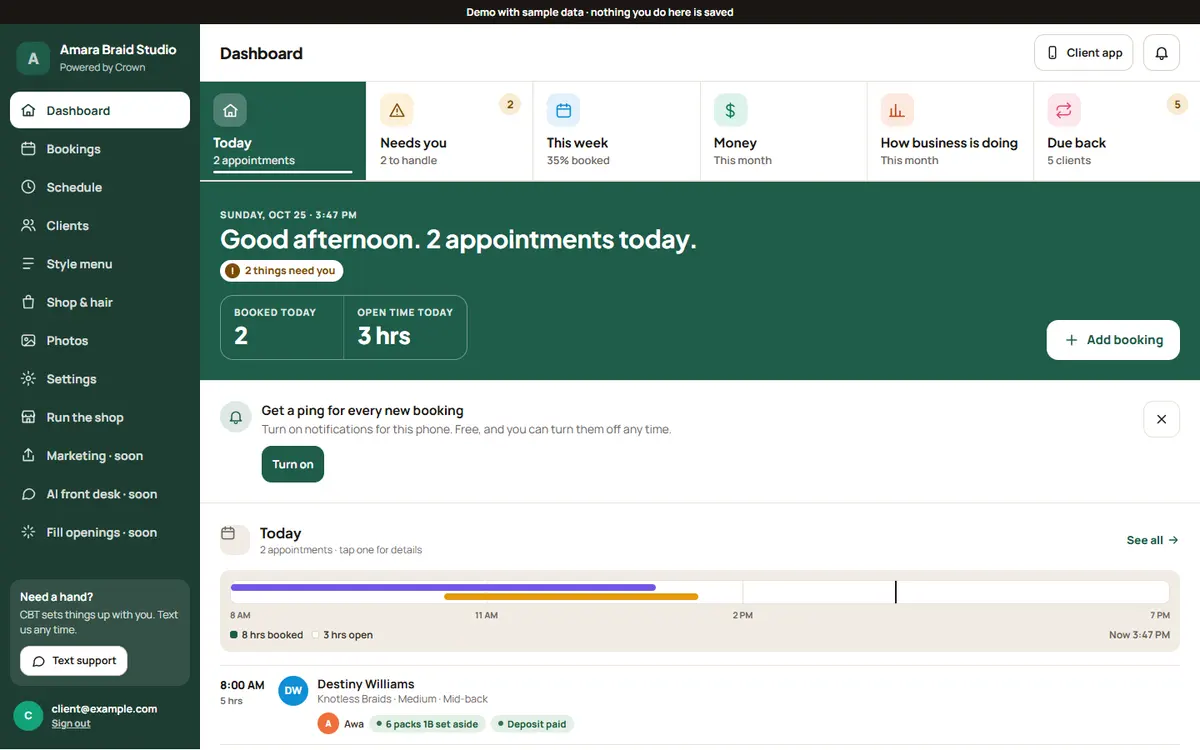Open Bookings in the sidebar

pos(100,149)
